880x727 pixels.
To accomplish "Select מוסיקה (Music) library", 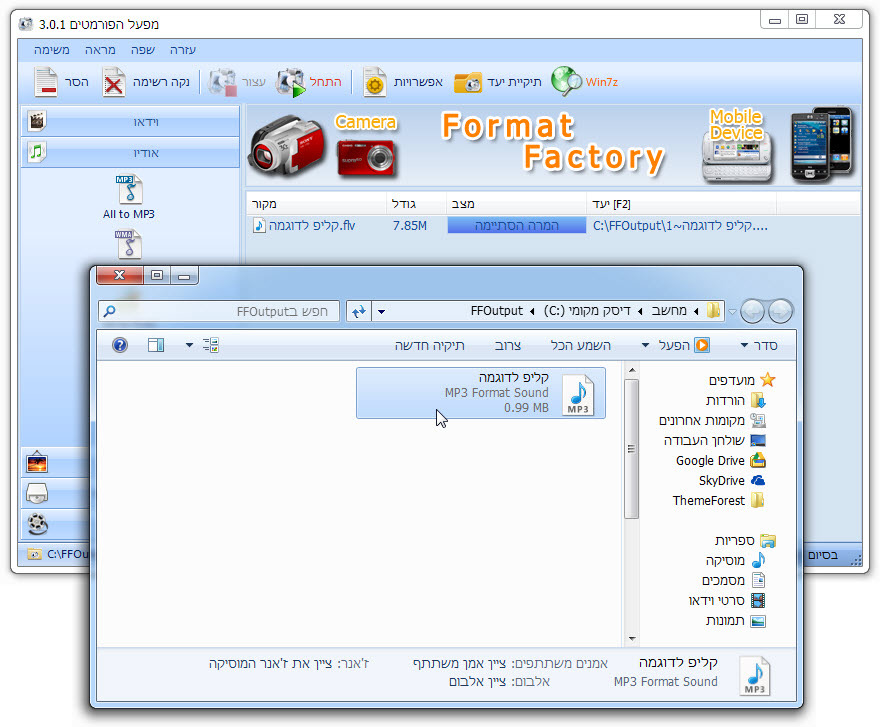I will [736, 560].
